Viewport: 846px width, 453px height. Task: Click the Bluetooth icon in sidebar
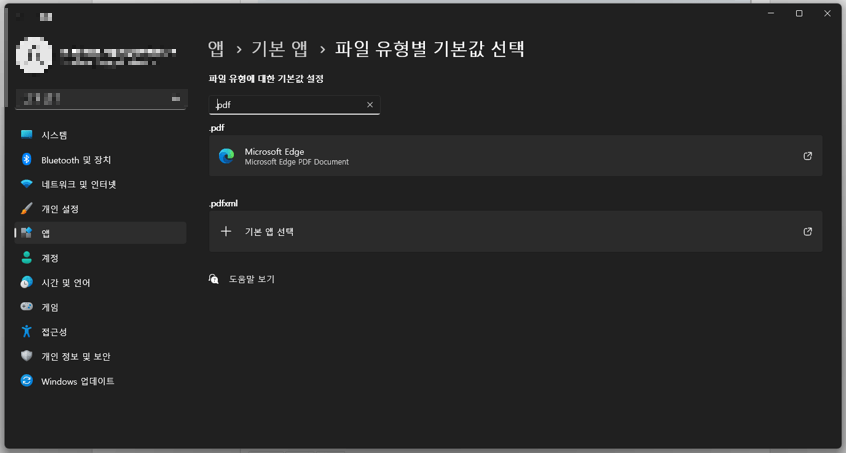tap(26, 160)
